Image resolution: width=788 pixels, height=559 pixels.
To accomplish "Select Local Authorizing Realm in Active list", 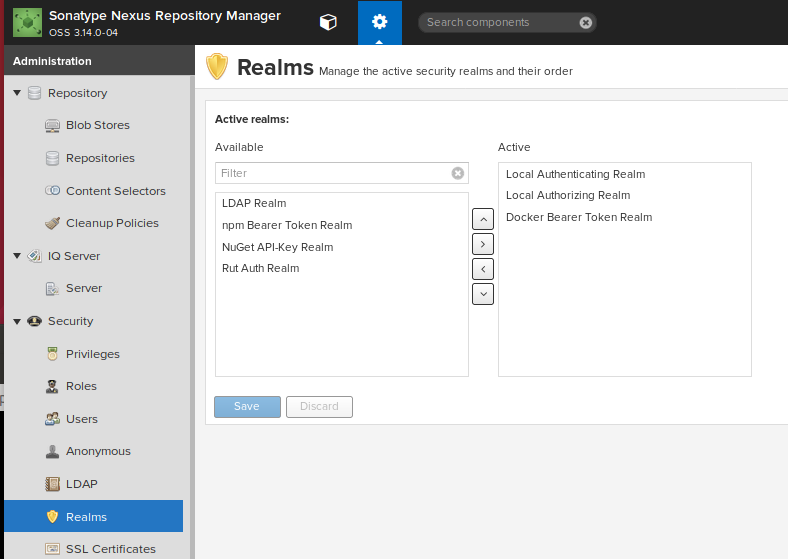I will pos(625,196).
